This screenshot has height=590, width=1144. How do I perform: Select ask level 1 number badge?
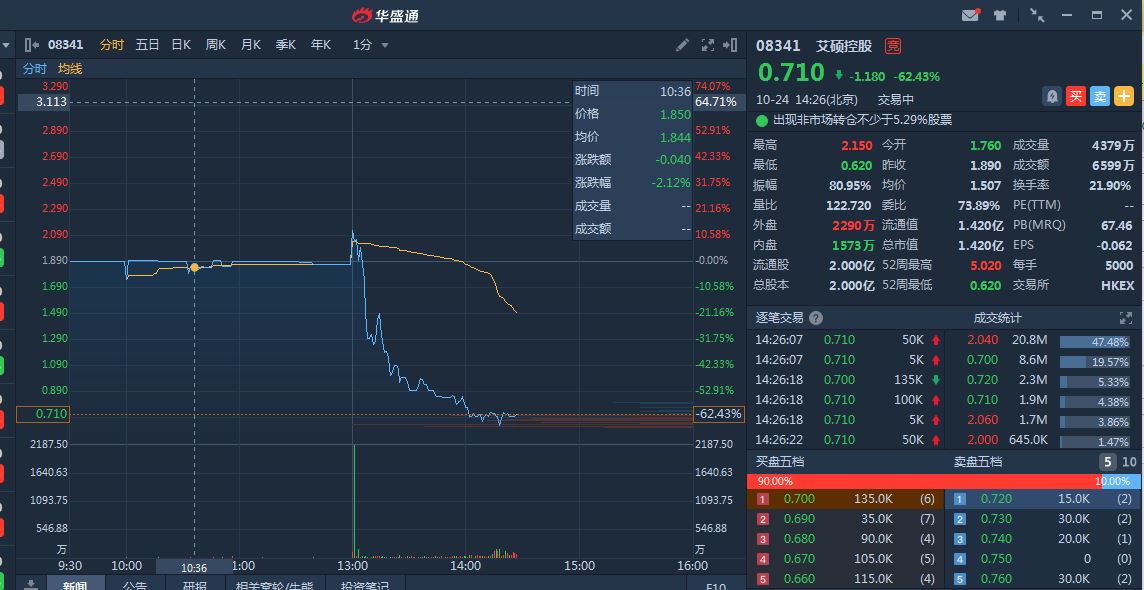click(x=960, y=500)
